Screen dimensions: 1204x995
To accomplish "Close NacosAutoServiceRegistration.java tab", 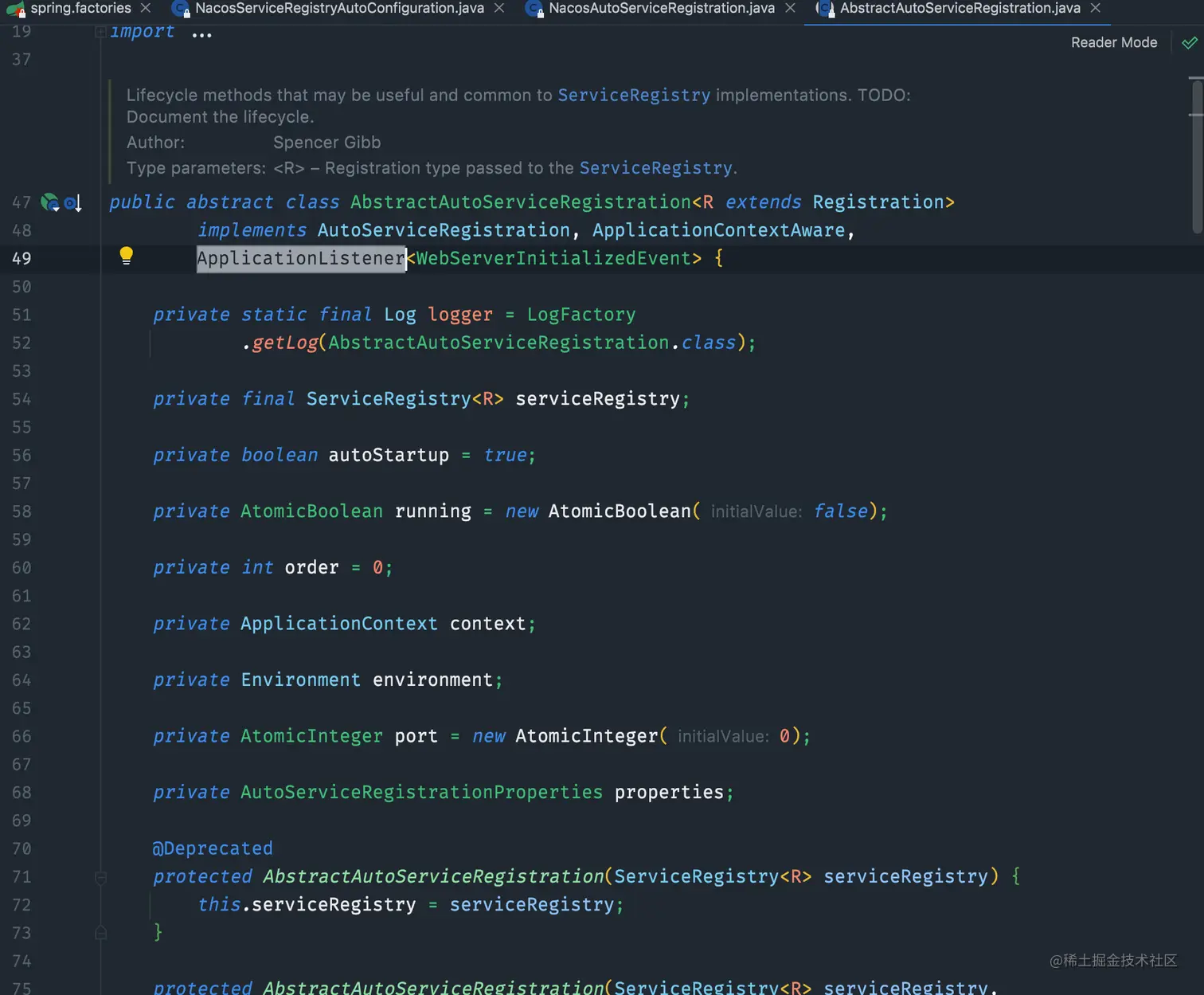I will tap(790, 8).
